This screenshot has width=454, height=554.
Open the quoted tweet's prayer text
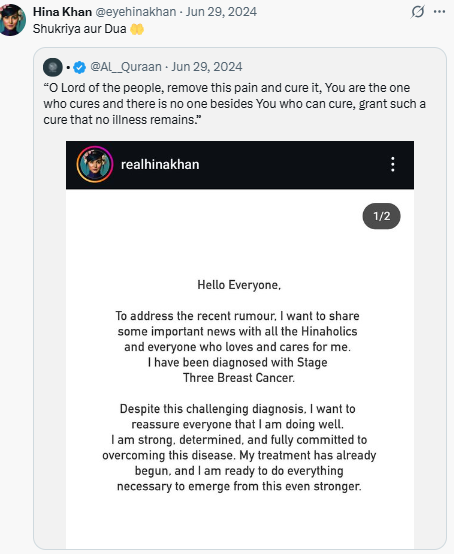(x=234, y=104)
